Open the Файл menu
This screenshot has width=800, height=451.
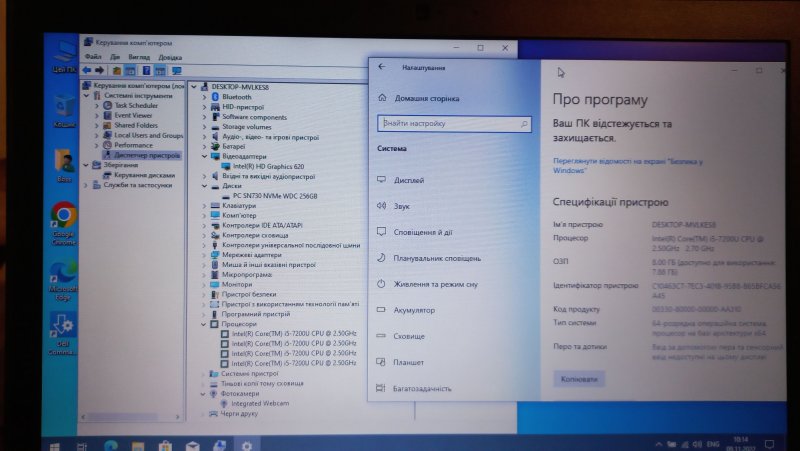94,57
